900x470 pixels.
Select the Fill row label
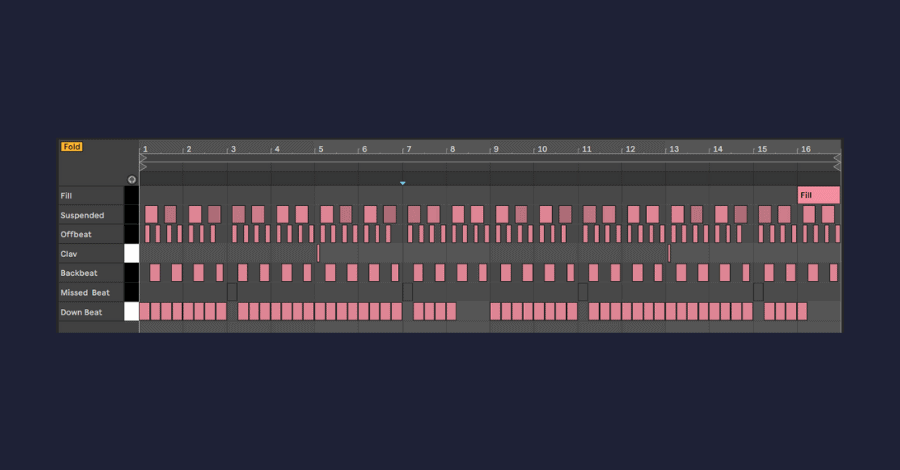click(x=66, y=196)
